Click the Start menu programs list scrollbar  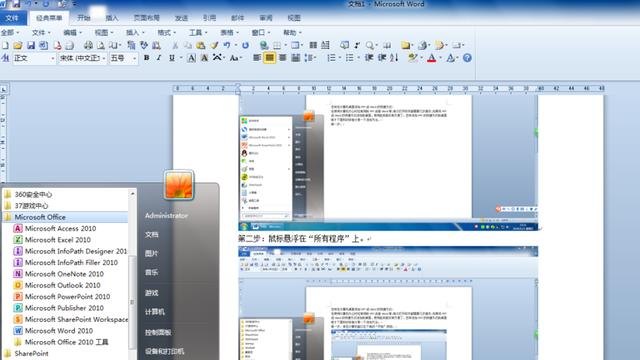(132, 302)
